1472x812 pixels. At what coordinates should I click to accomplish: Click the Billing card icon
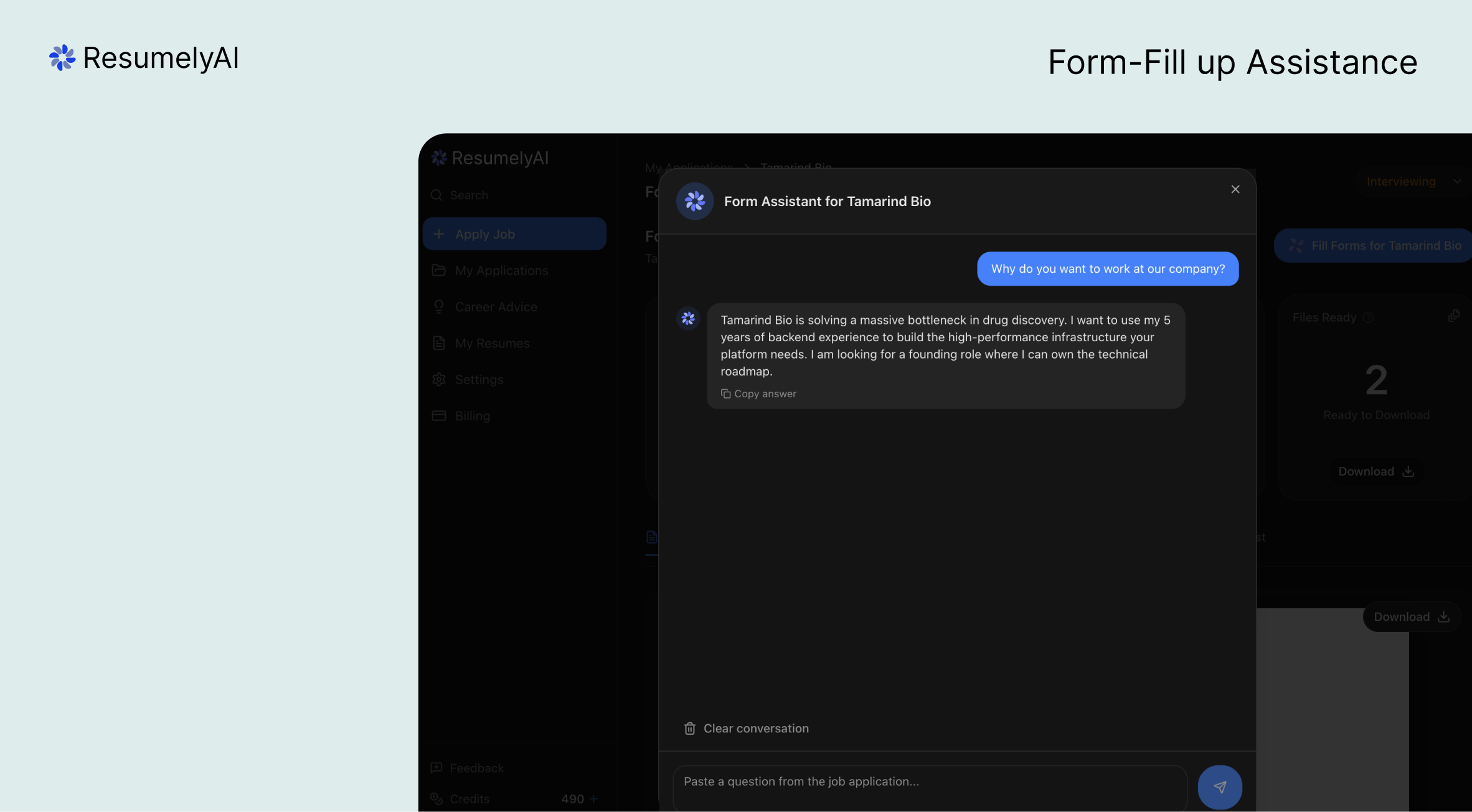pos(439,415)
